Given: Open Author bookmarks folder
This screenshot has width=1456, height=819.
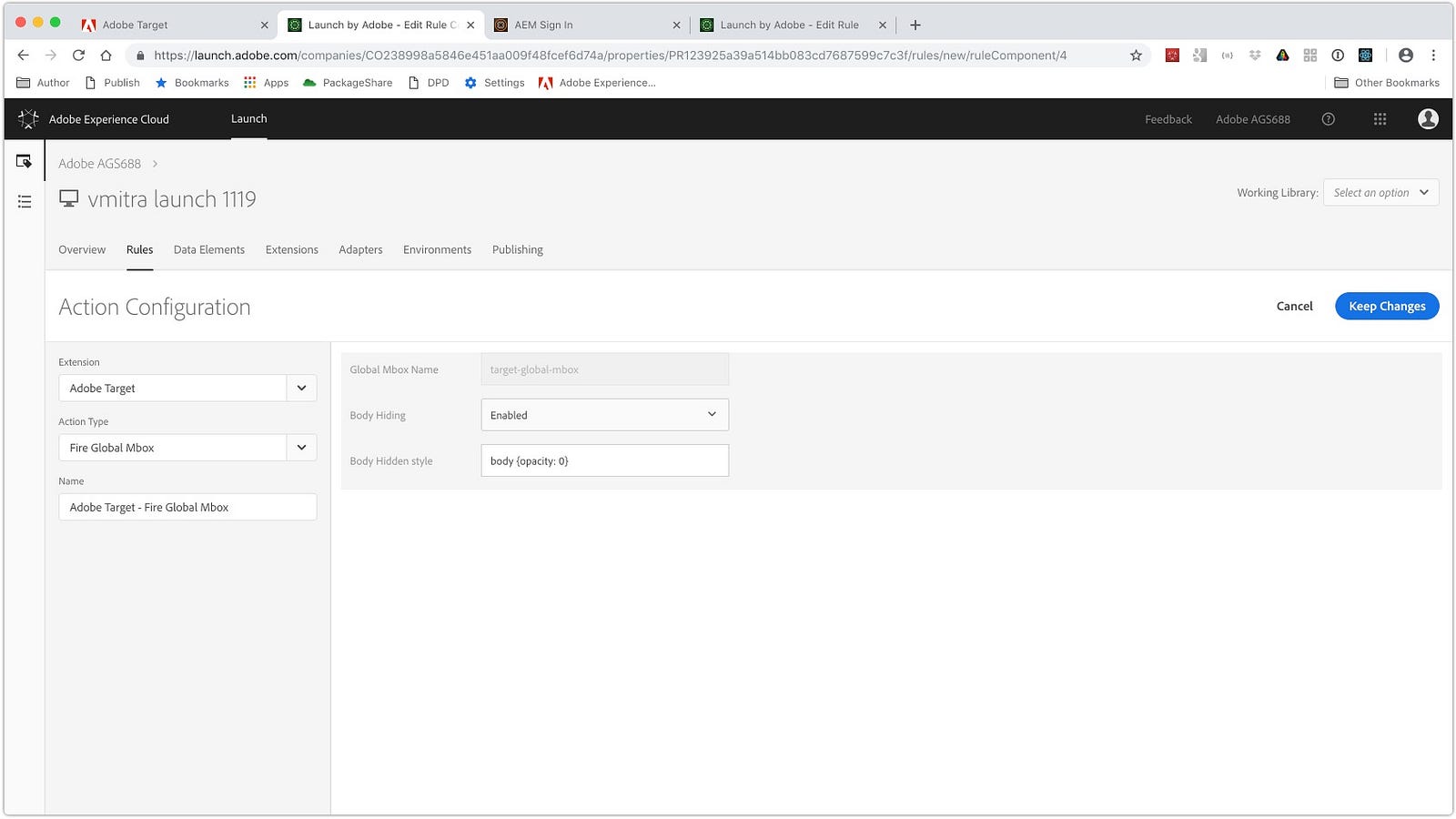Looking at the screenshot, I should [43, 83].
